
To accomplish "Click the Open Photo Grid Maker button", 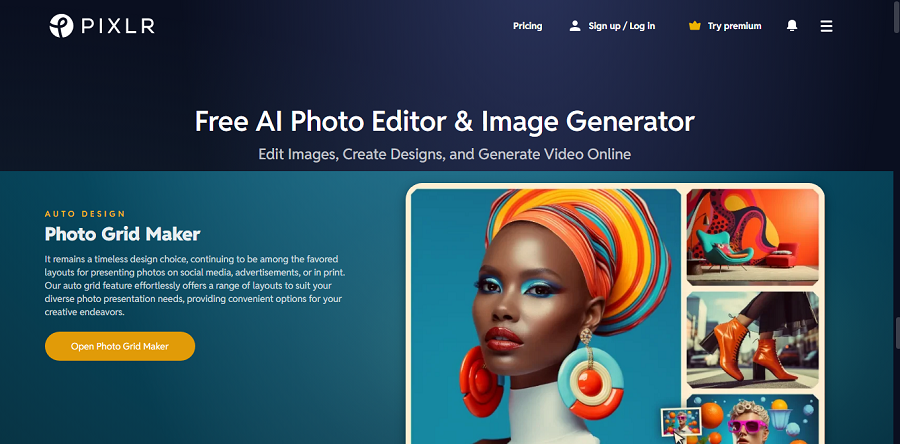I will pyautogui.click(x=120, y=346).
